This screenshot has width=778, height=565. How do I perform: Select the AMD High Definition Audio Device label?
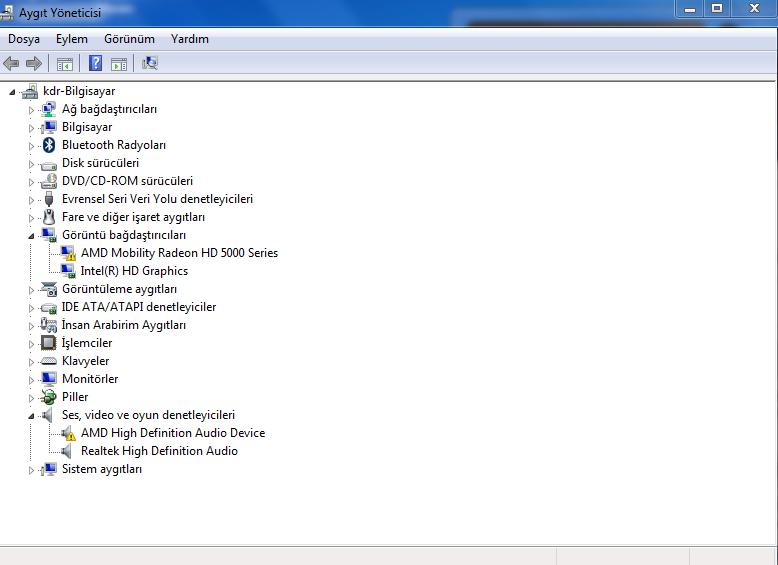(173, 433)
